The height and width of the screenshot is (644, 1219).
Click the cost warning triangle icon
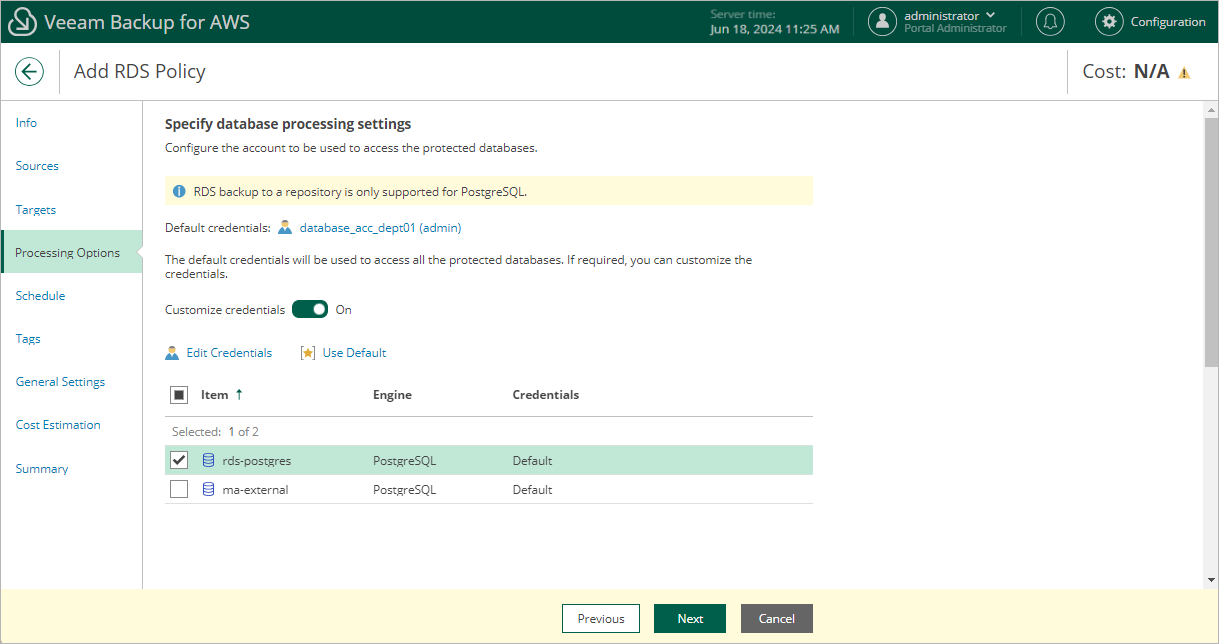(1184, 73)
